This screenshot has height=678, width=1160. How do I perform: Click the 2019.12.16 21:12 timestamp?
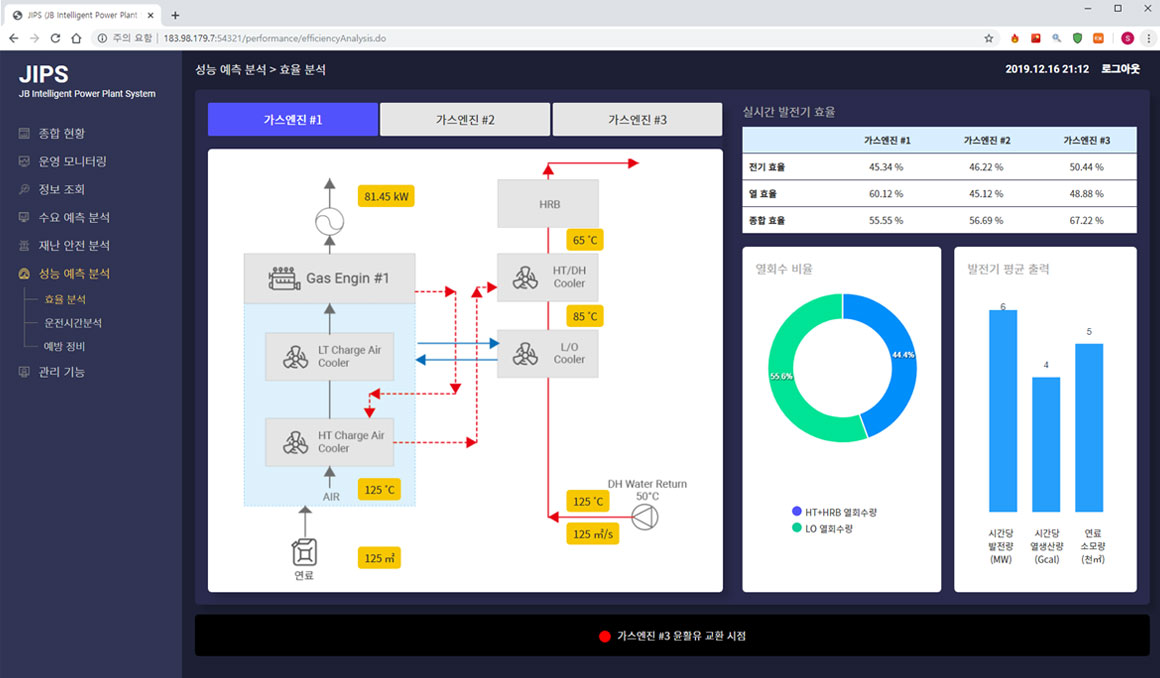[x=1047, y=69]
